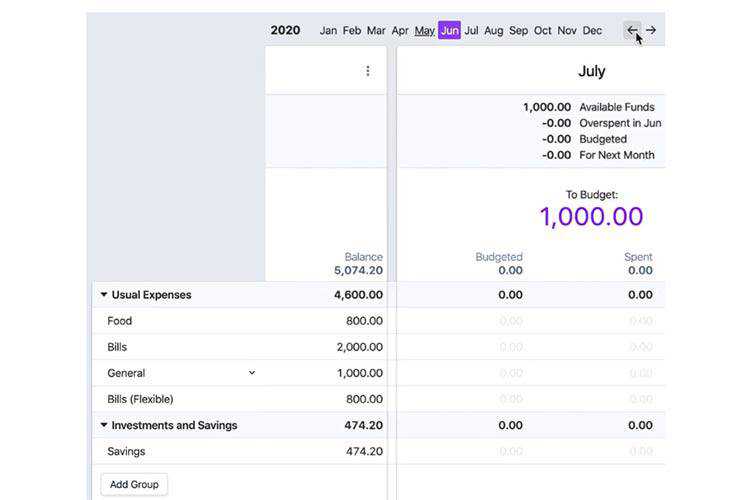Viewport: 750px width, 500px height.
Task: Jump to the Dec month tab
Action: click(x=592, y=31)
